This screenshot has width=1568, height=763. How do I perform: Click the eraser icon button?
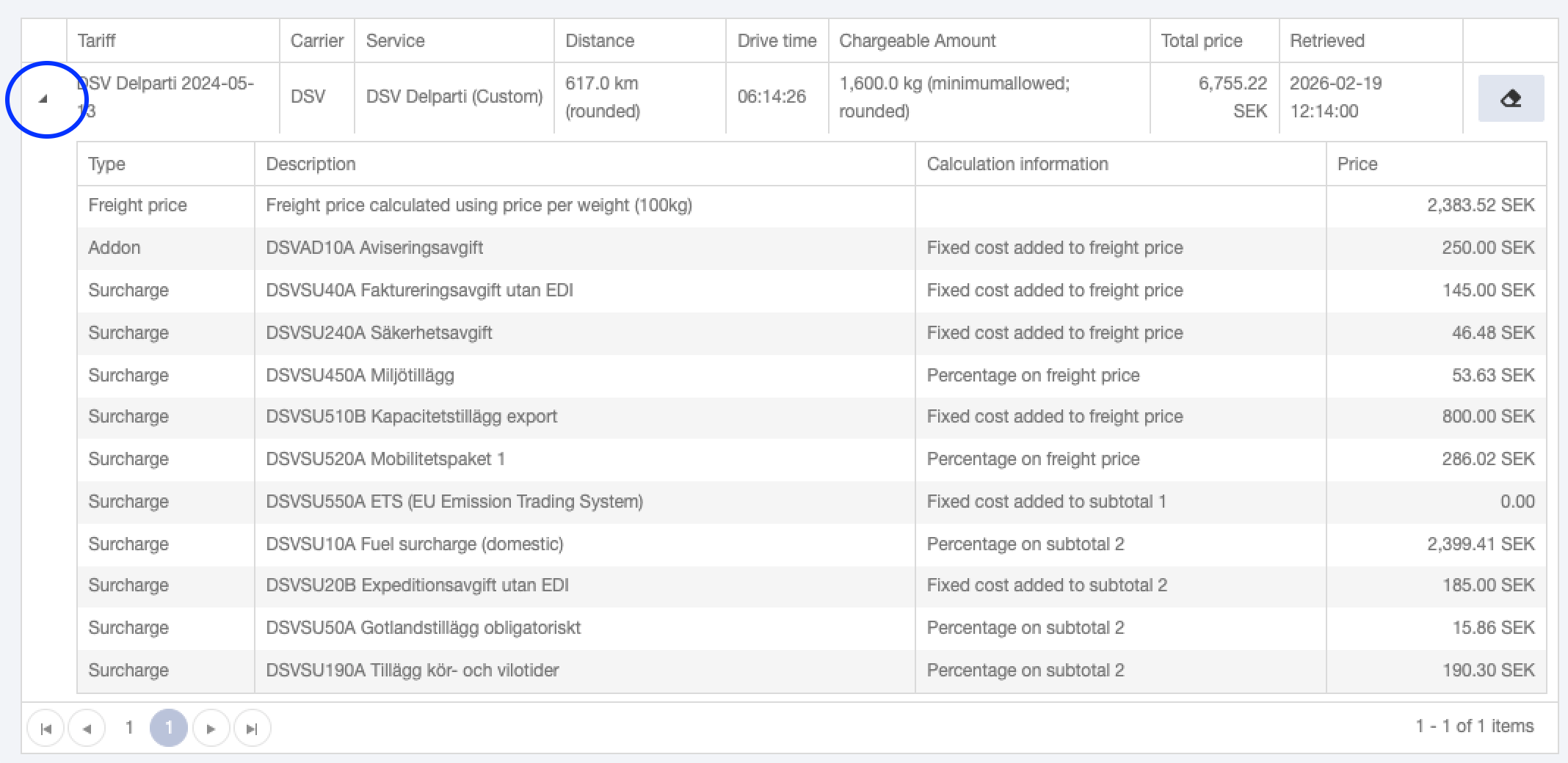pos(1511,98)
